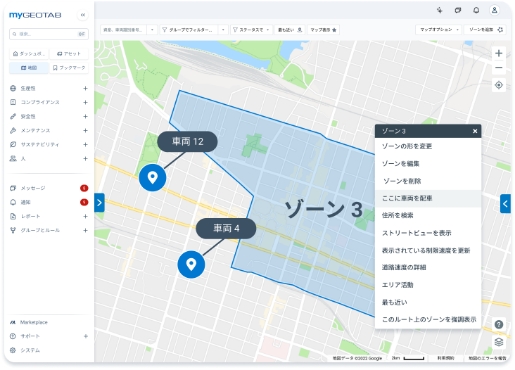Zoom out the map with minus
The width and height of the screenshot is (515, 370).
point(499,68)
